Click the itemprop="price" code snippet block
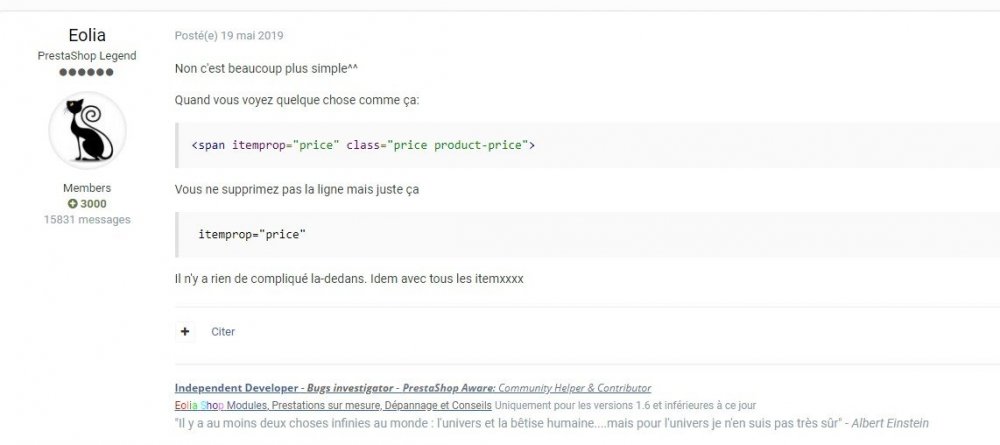This screenshot has width=1000, height=445. [x=252, y=233]
